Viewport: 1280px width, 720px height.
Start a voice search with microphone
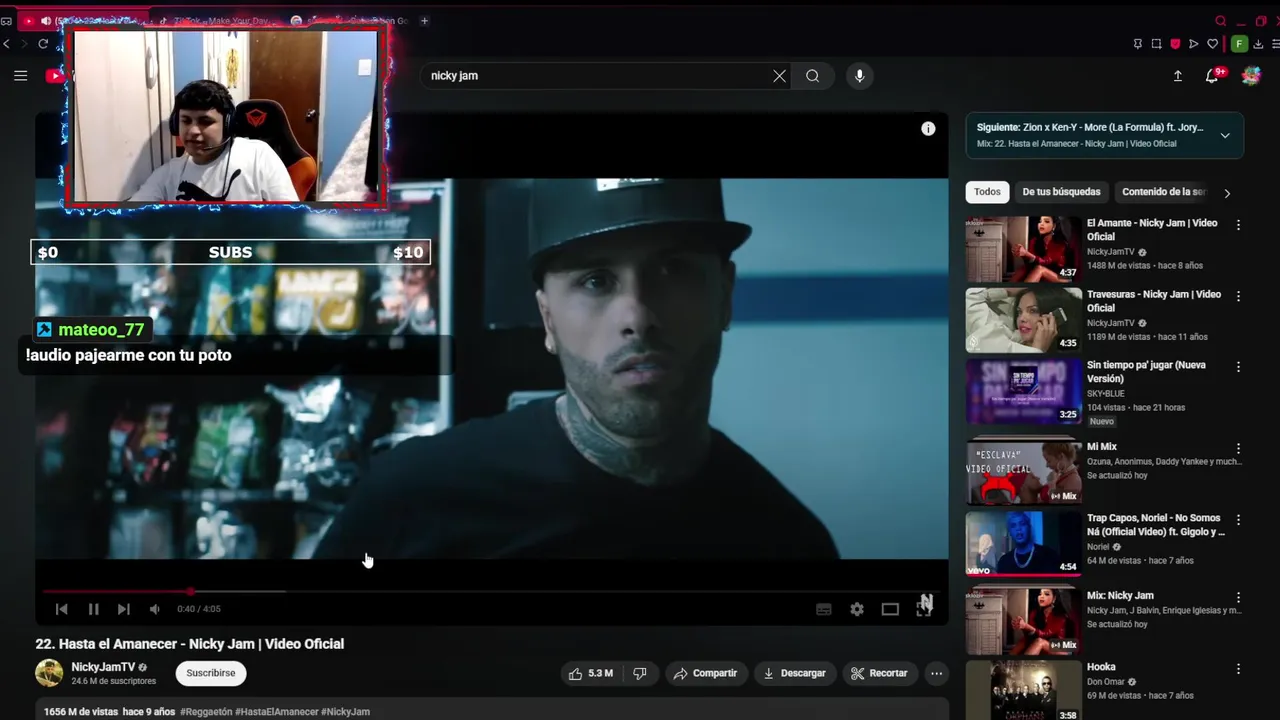click(859, 76)
